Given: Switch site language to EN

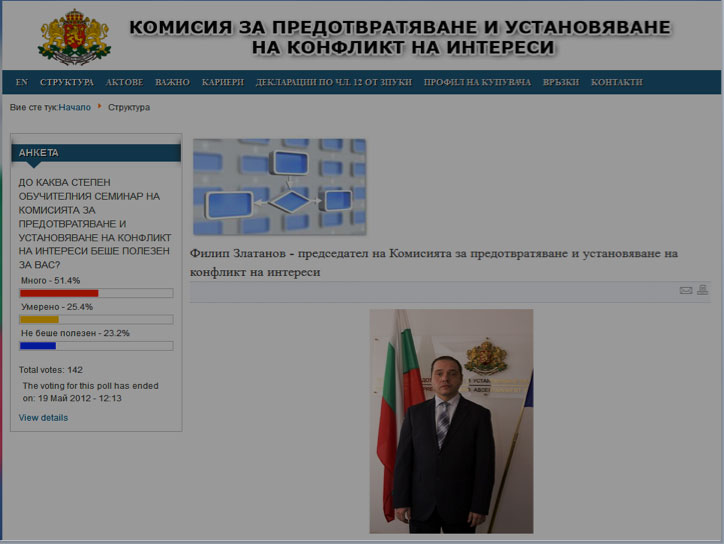Looking at the screenshot, I should 22,82.
